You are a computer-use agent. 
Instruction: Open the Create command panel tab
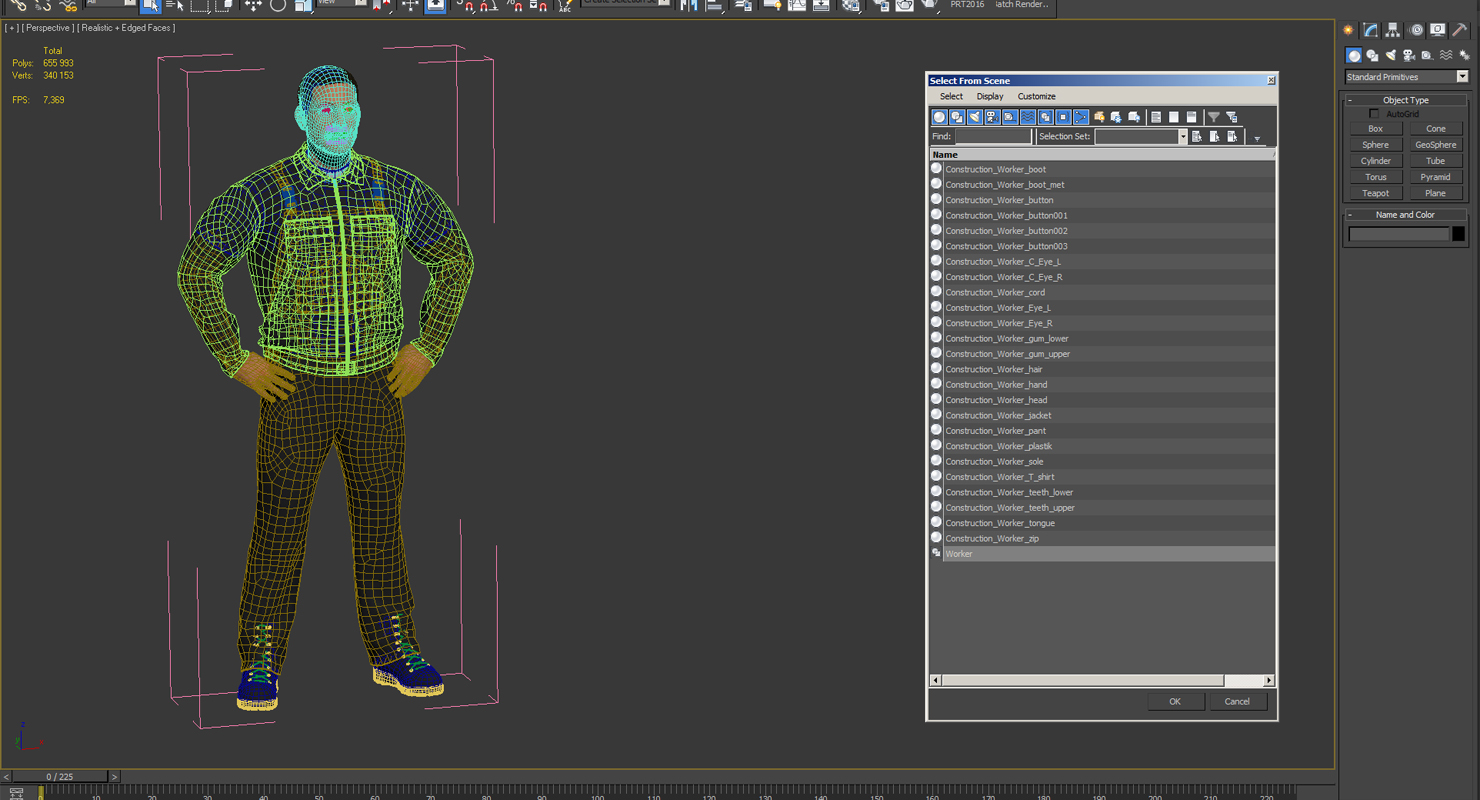pos(1348,30)
